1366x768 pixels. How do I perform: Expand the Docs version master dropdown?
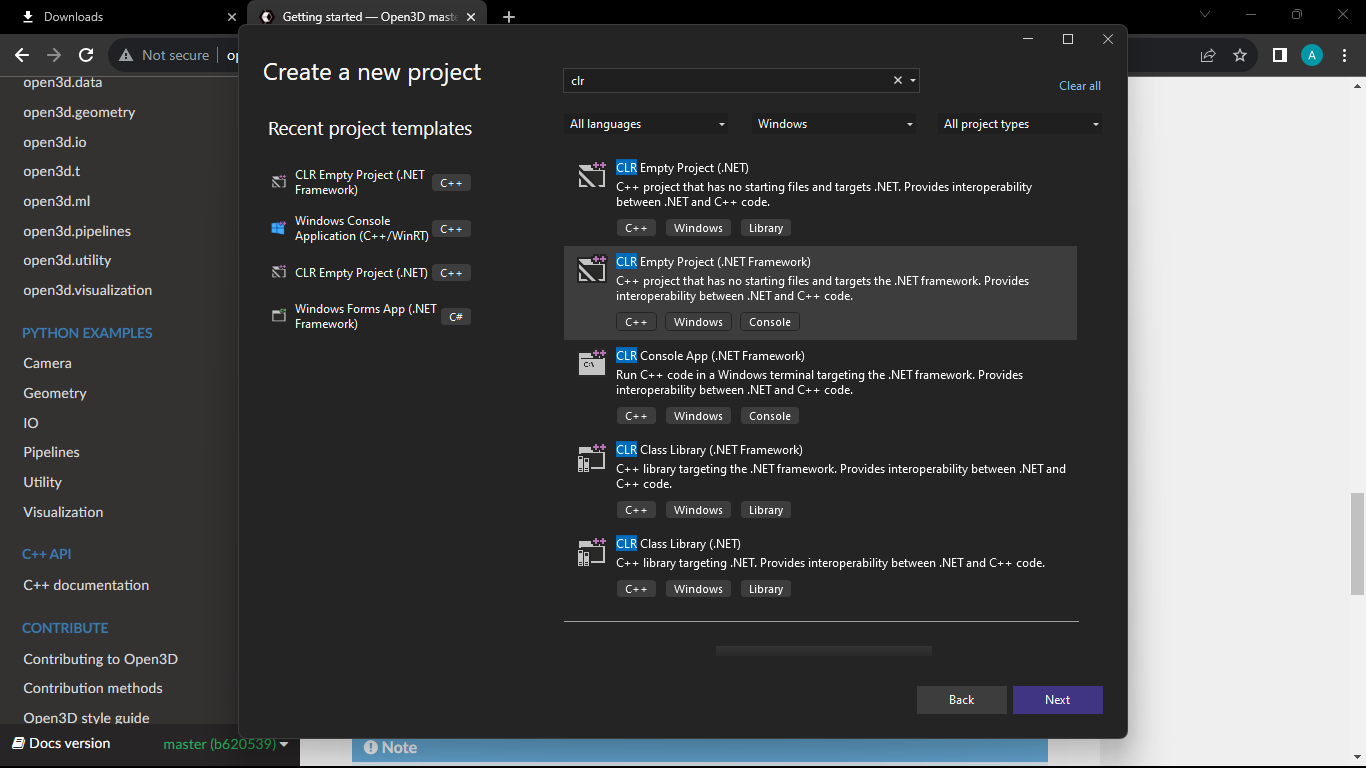coord(226,744)
